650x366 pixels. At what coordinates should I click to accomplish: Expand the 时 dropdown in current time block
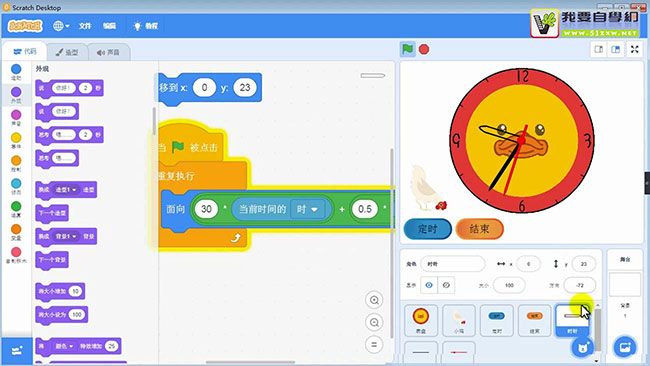click(307, 209)
